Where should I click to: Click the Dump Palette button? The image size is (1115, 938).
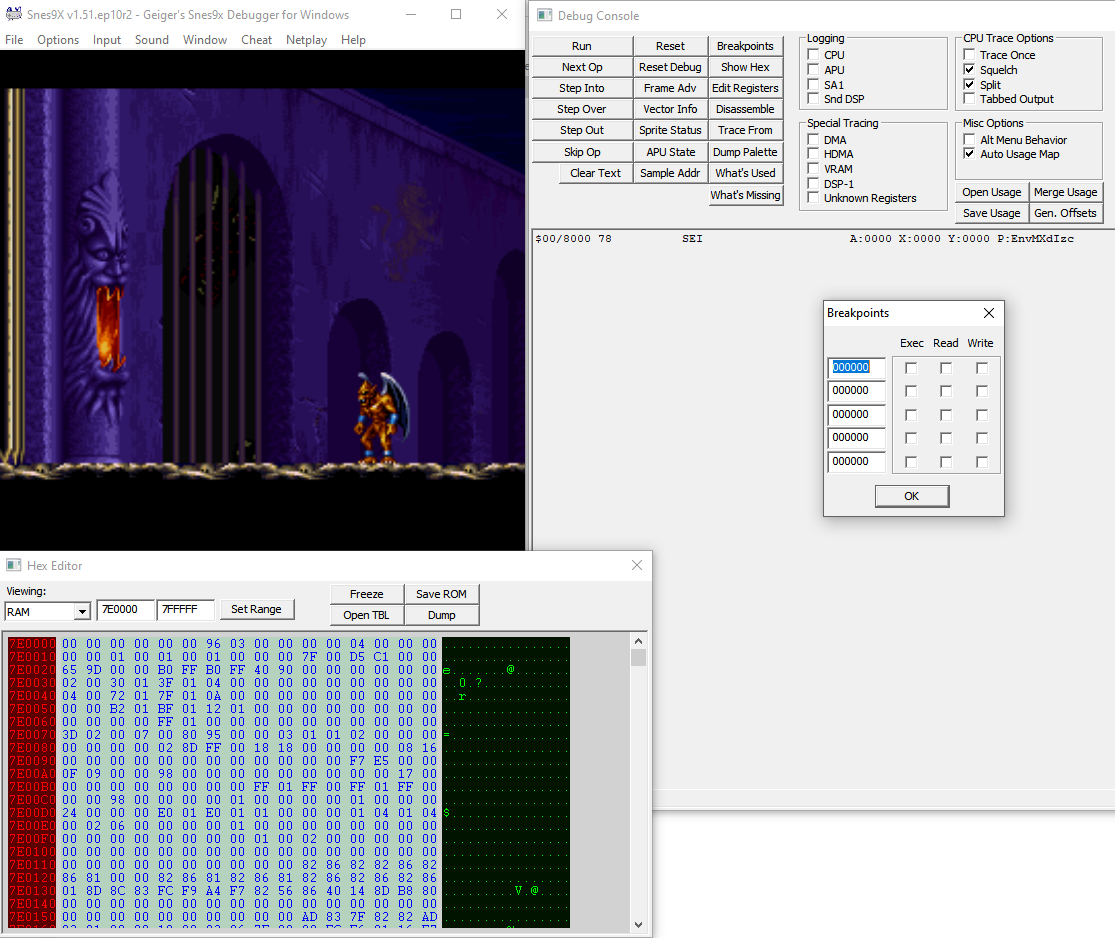click(x=745, y=152)
